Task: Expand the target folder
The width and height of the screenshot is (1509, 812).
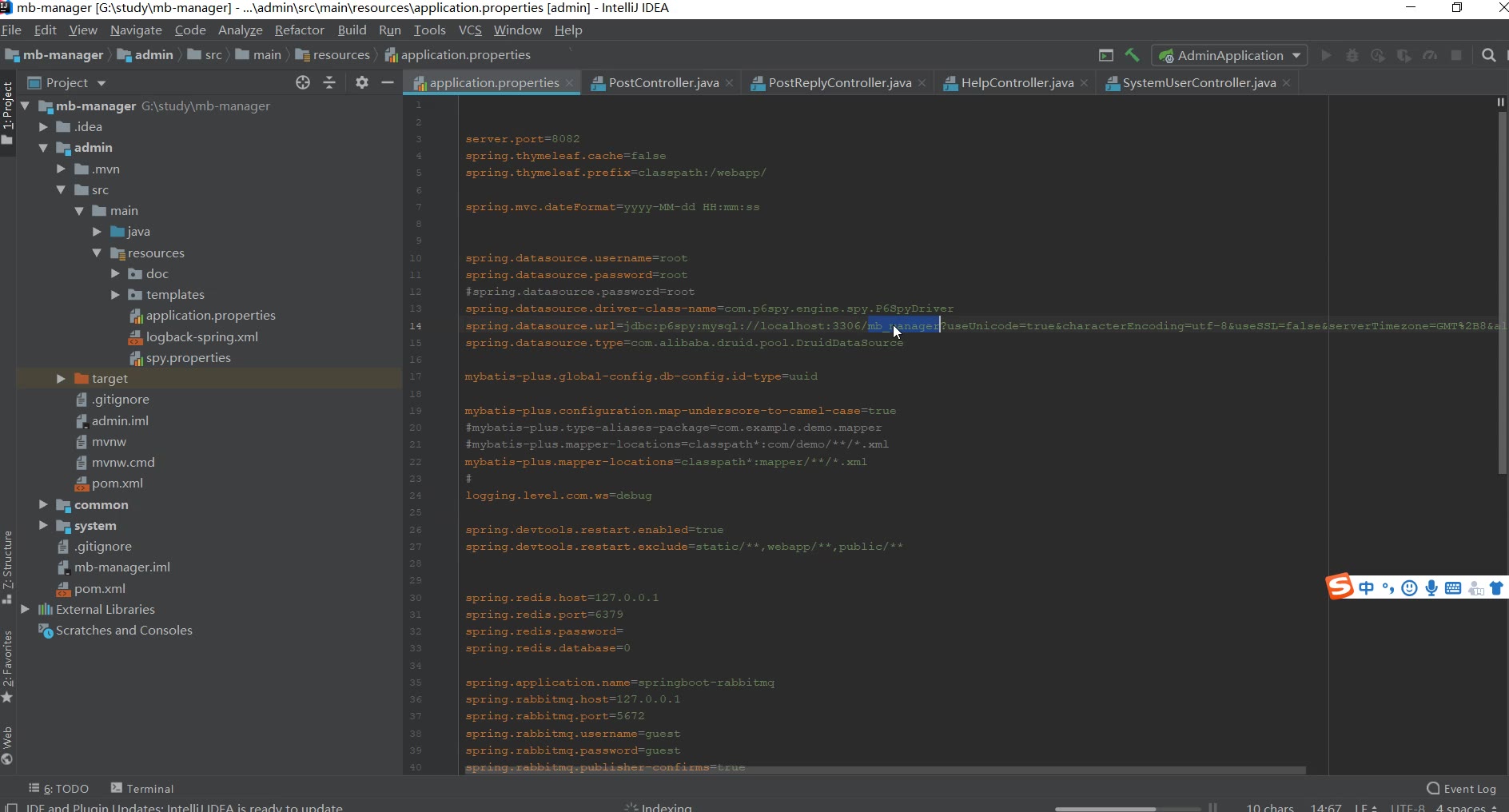Action: [61, 379]
